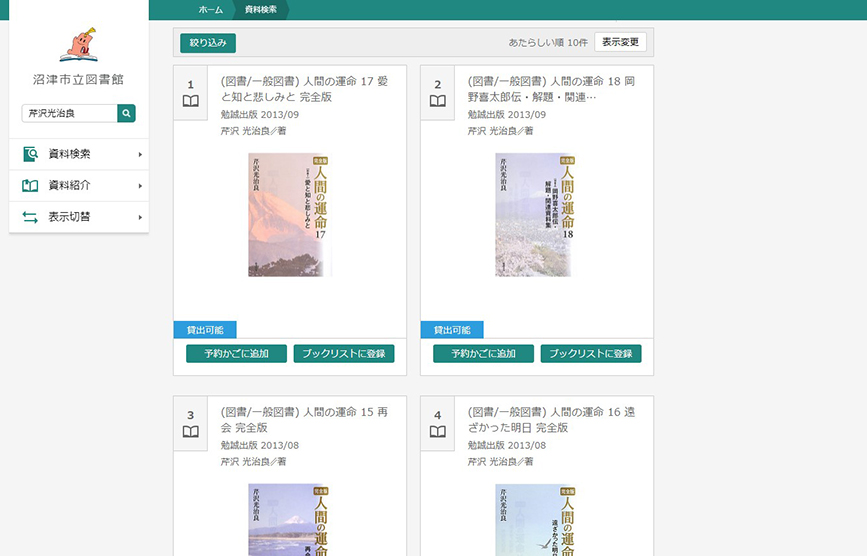
Task: Open the 資料検索 breadcrumb
Action: tap(260, 10)
